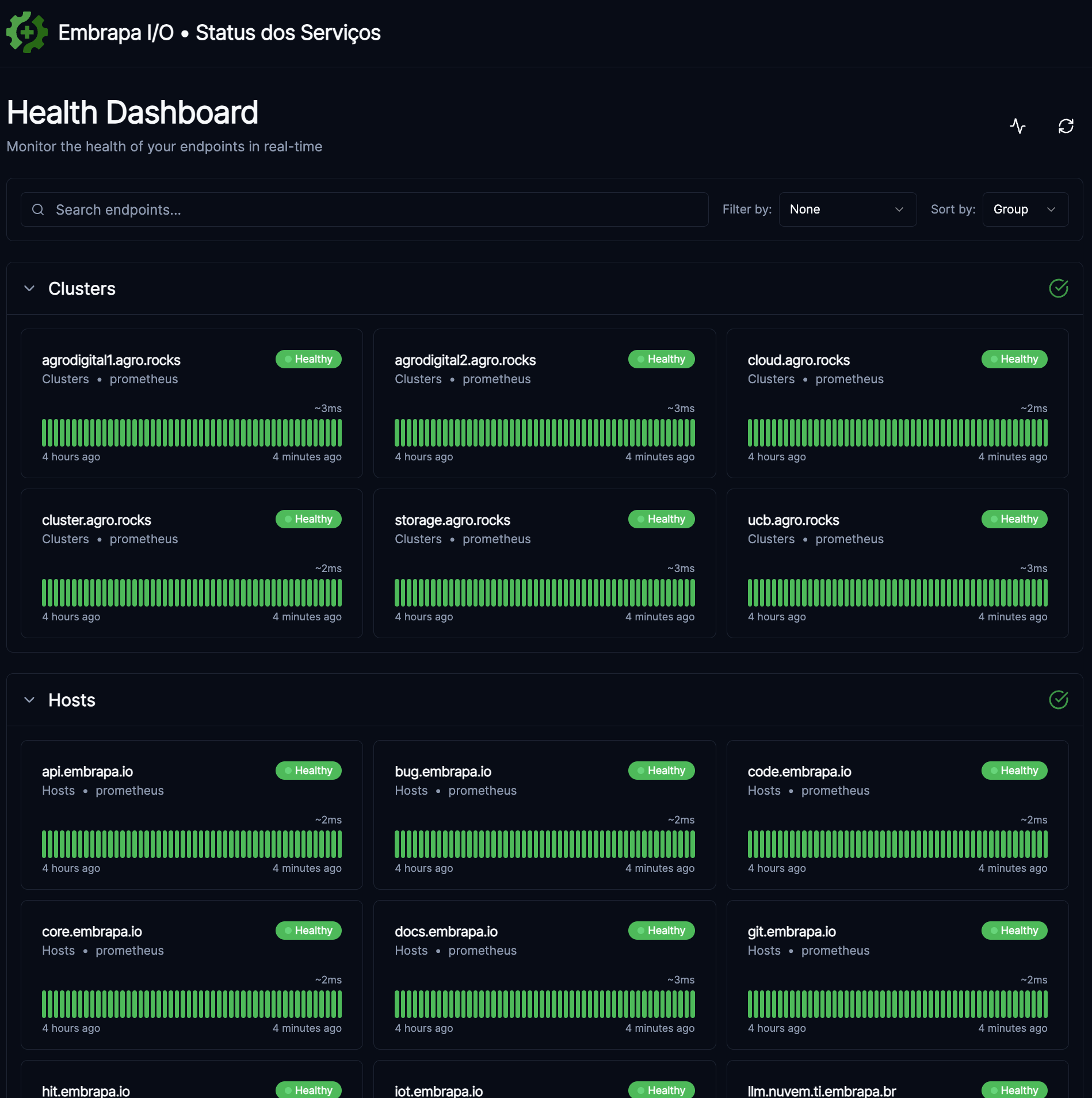Click "4 hours ago" on code.embrapa.io card
This screenshot has height=1098, width=1092.
pyautogui.click(x=777, y=868)
